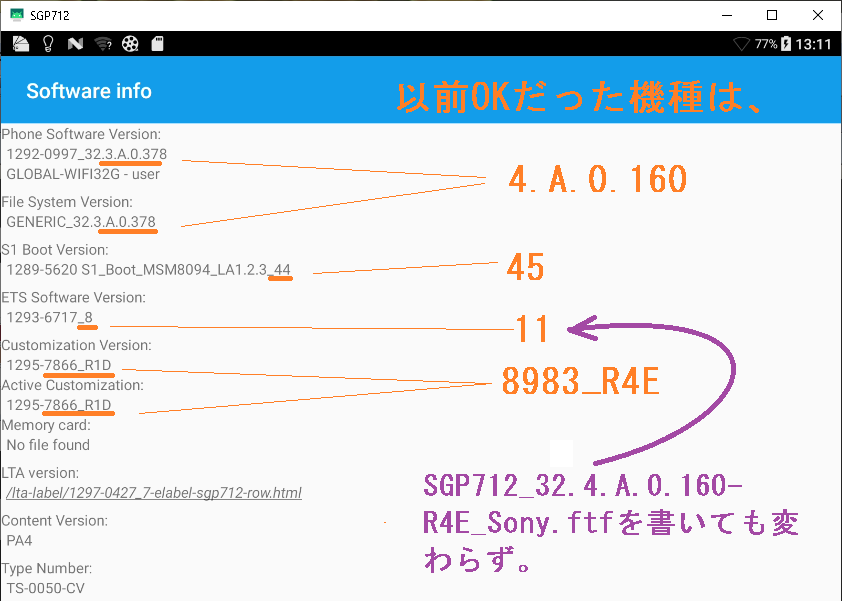Click the Memory card label
The image size is (842, 601).
pyautogui.click(x=46, y=425)
